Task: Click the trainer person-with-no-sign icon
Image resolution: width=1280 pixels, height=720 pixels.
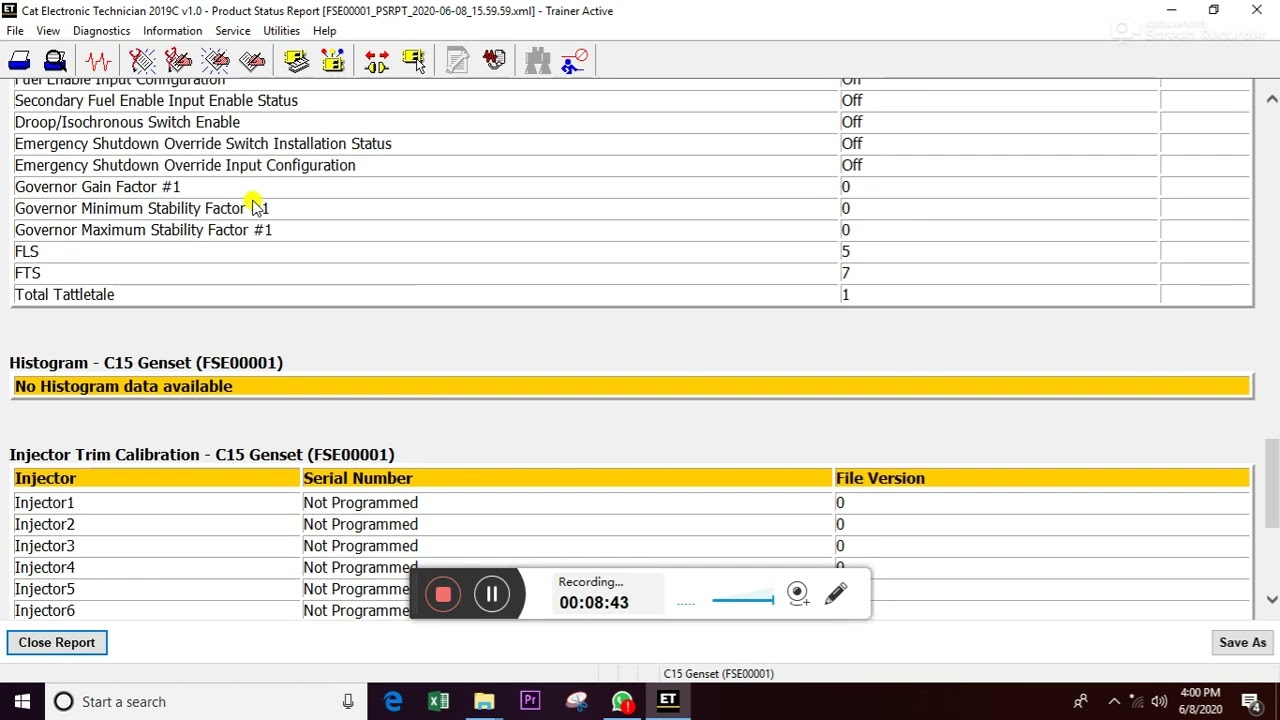Action: click(574, 61)
